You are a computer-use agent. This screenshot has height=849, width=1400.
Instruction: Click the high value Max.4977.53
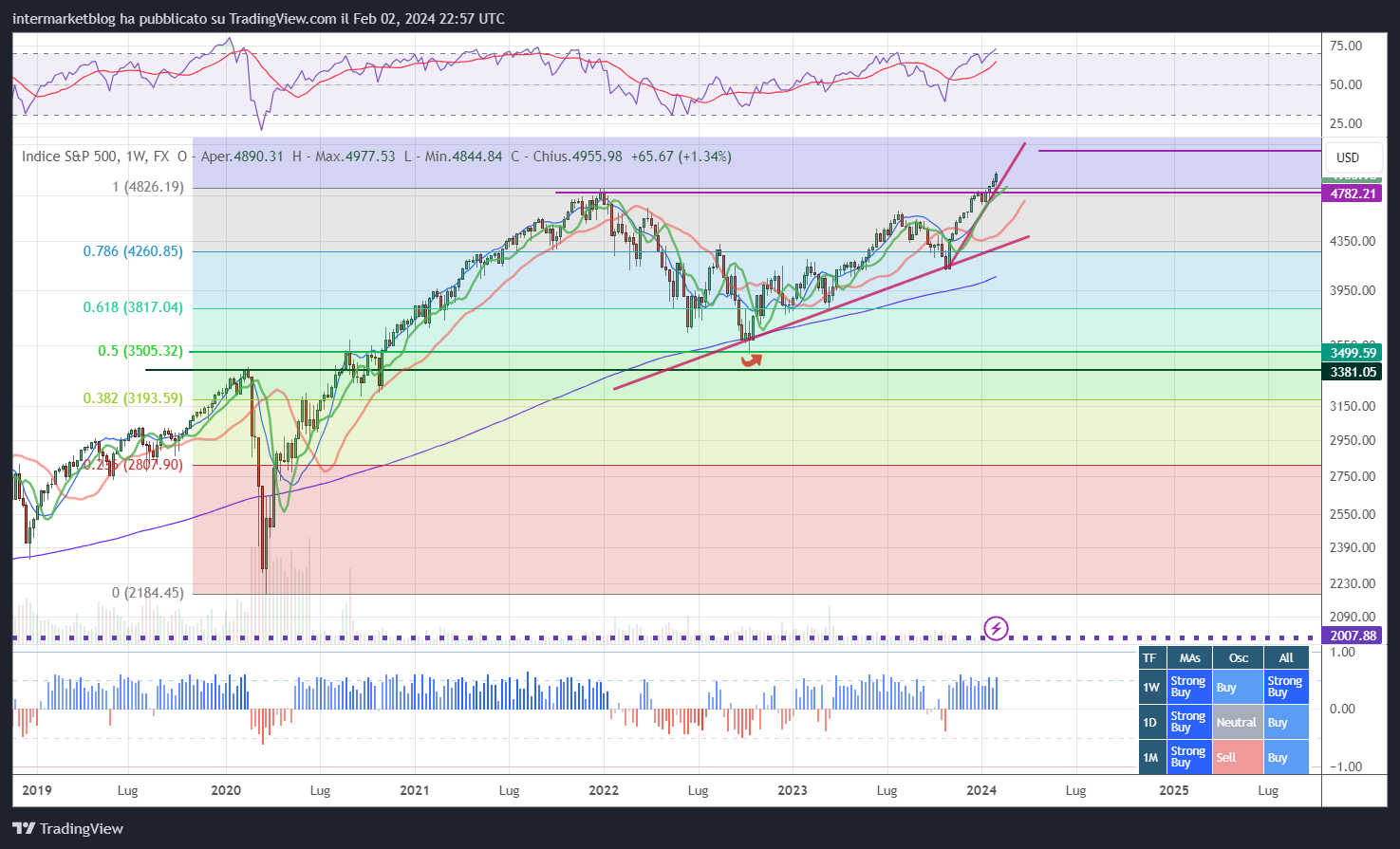[355, 157]
